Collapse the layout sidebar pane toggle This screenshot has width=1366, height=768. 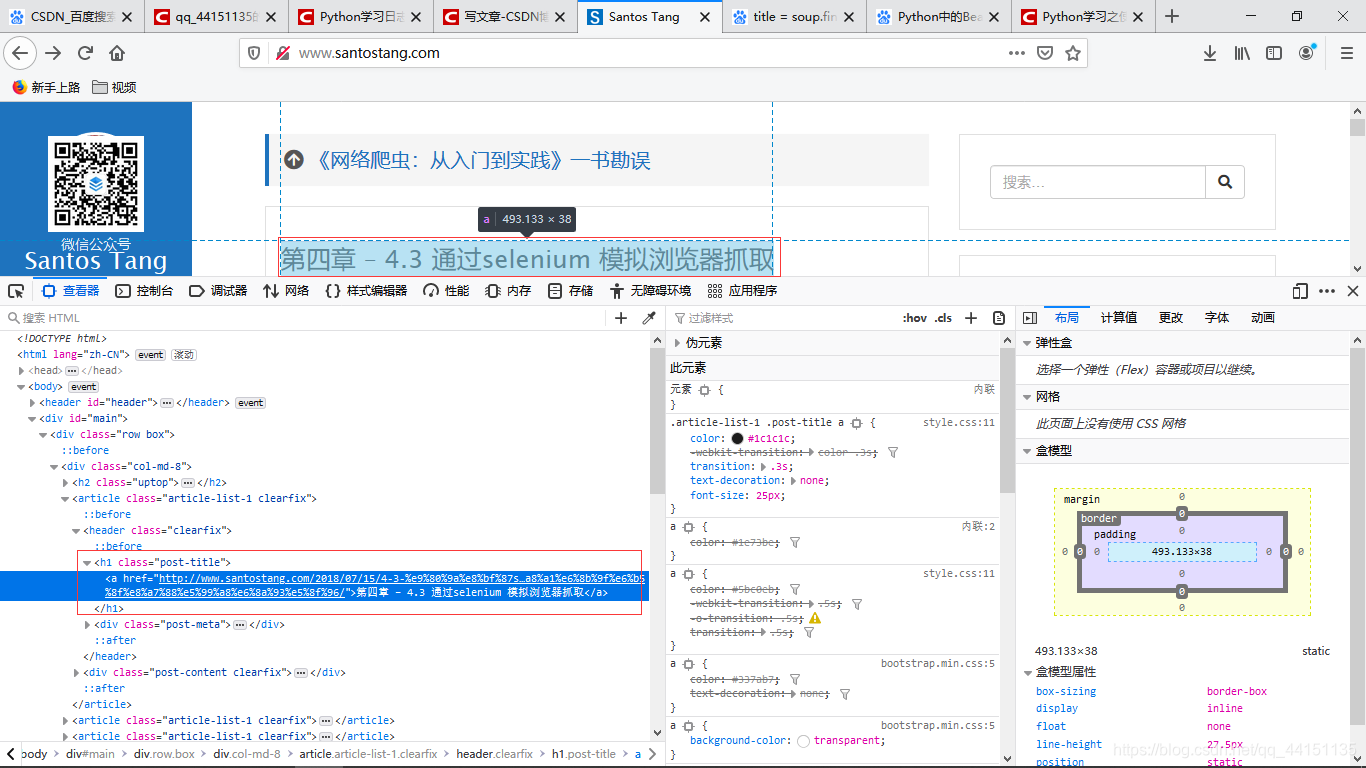click(x=1029, y=318)
